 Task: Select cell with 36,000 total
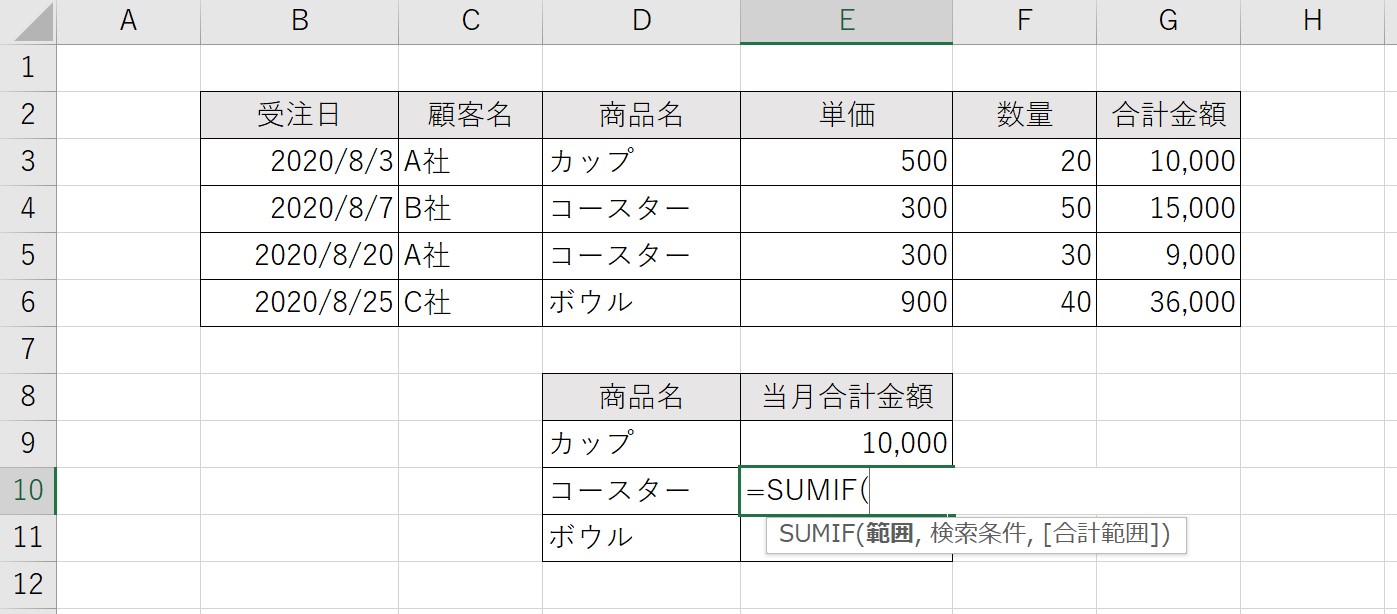[x=1168, y=302]
